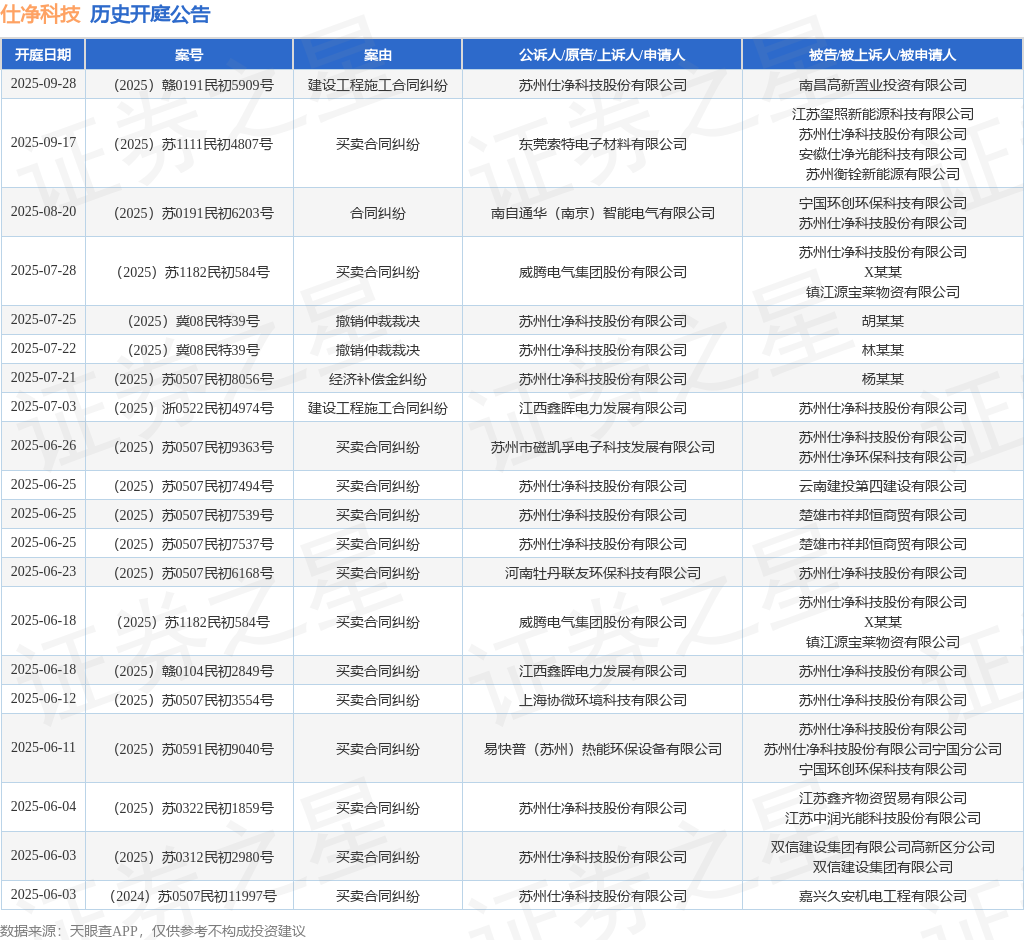Select case number 苏0507民初11997号
This screenshot has height=940, width=1024.
tap(193, 896)
